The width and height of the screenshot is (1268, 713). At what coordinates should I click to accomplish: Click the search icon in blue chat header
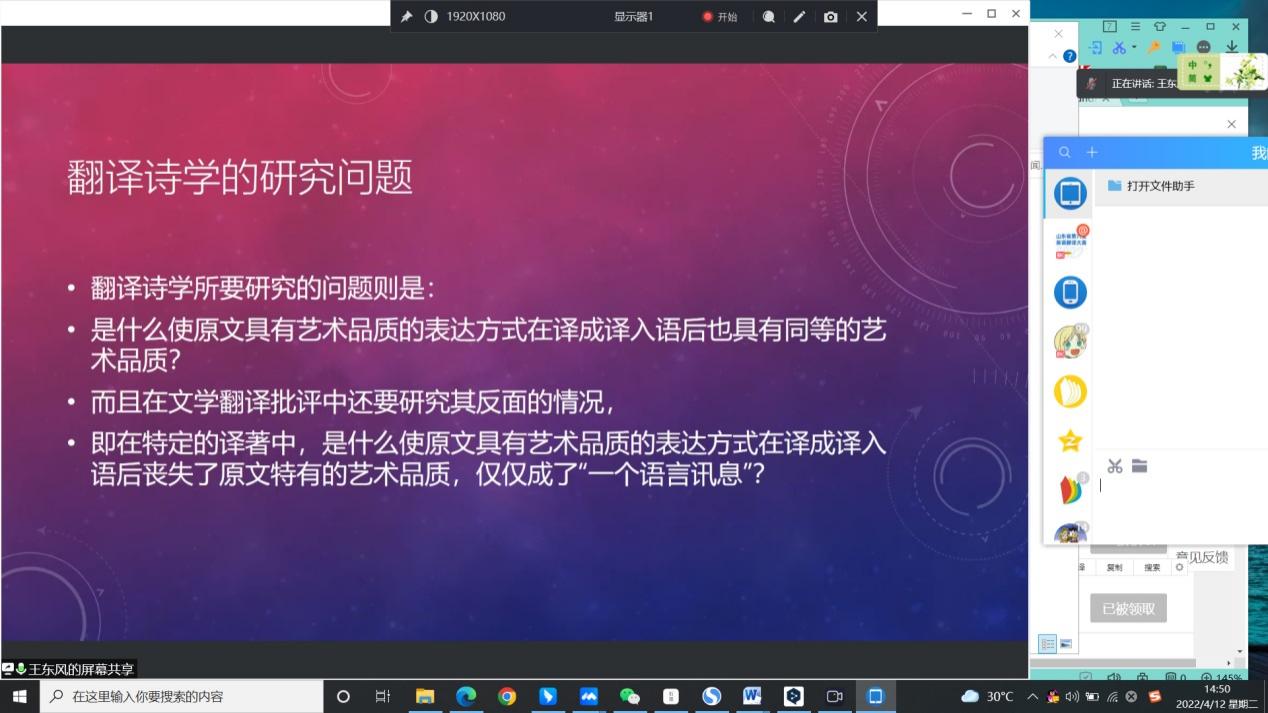[1065, 152]
